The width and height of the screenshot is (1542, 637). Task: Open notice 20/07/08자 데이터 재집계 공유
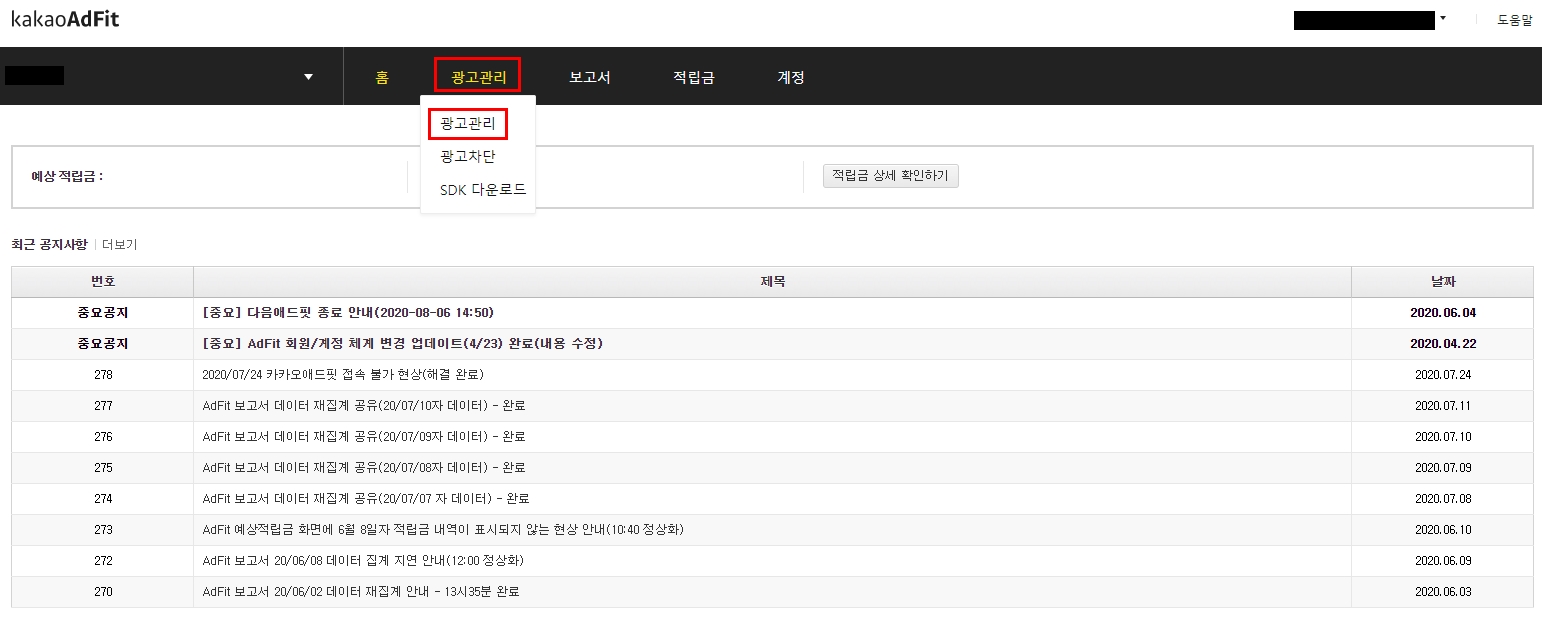tap(364, 468)
